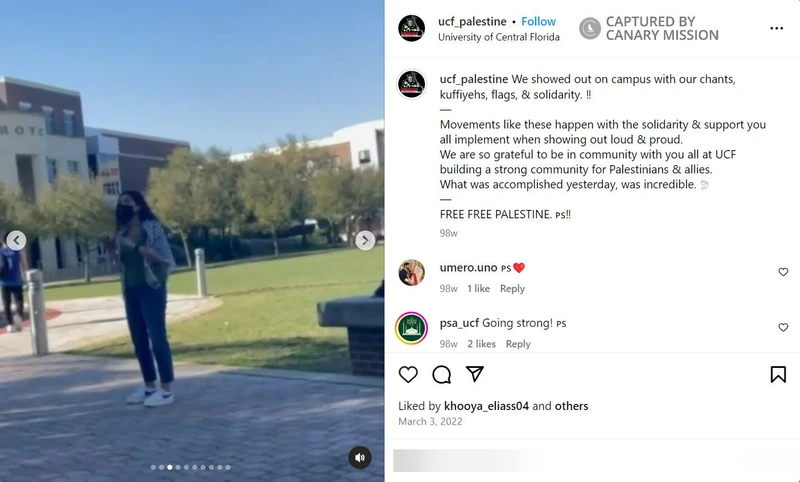Open University of Central Florida location
This screenshot has width=800, height=482.
pyautogui.click(x=498, y=37)
